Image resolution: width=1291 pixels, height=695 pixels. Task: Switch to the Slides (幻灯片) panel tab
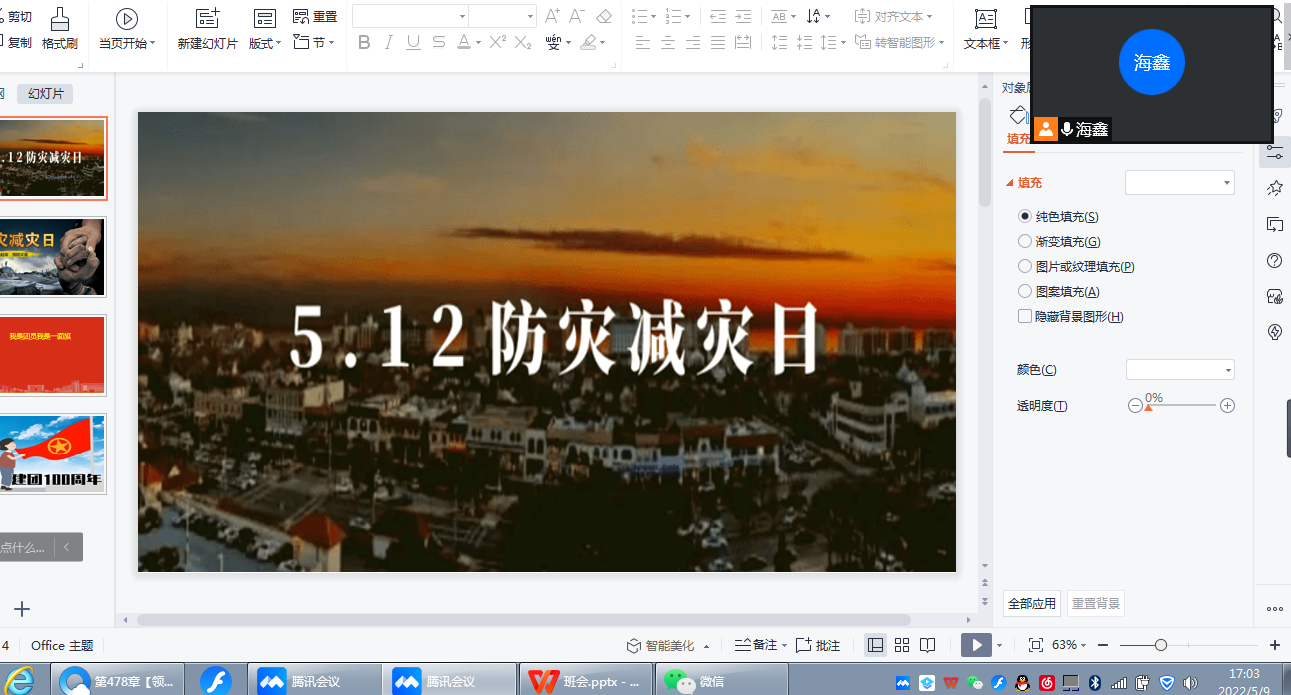pyautogui.click(x=45, y=94)
